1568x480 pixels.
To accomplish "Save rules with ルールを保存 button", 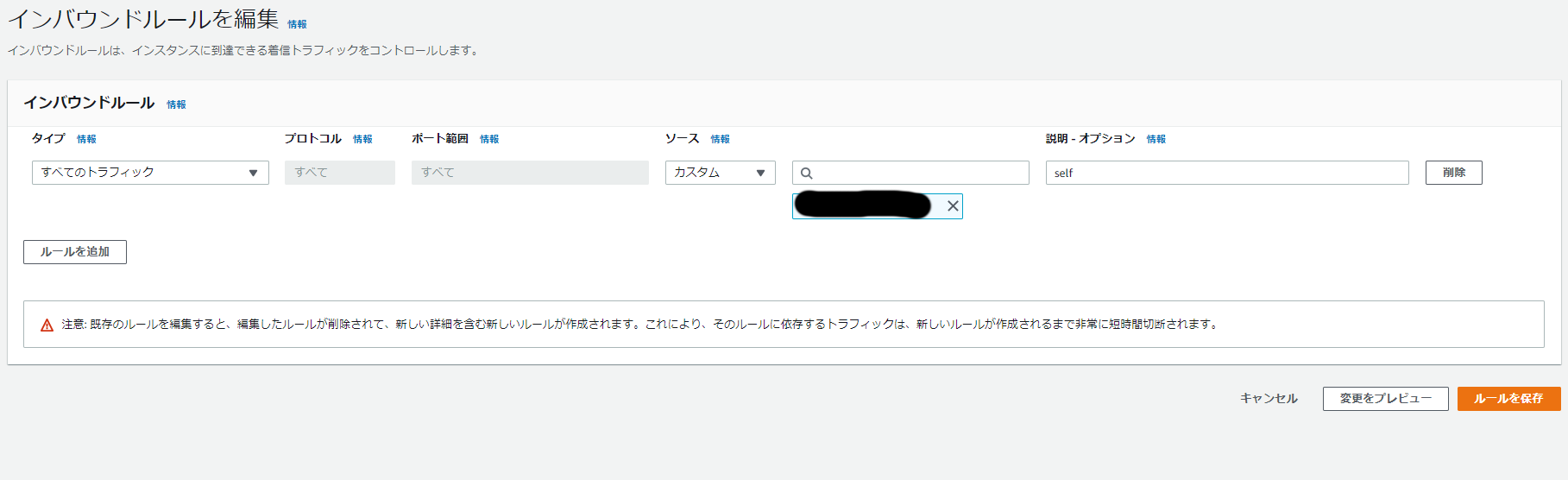I will (1508, 399).
